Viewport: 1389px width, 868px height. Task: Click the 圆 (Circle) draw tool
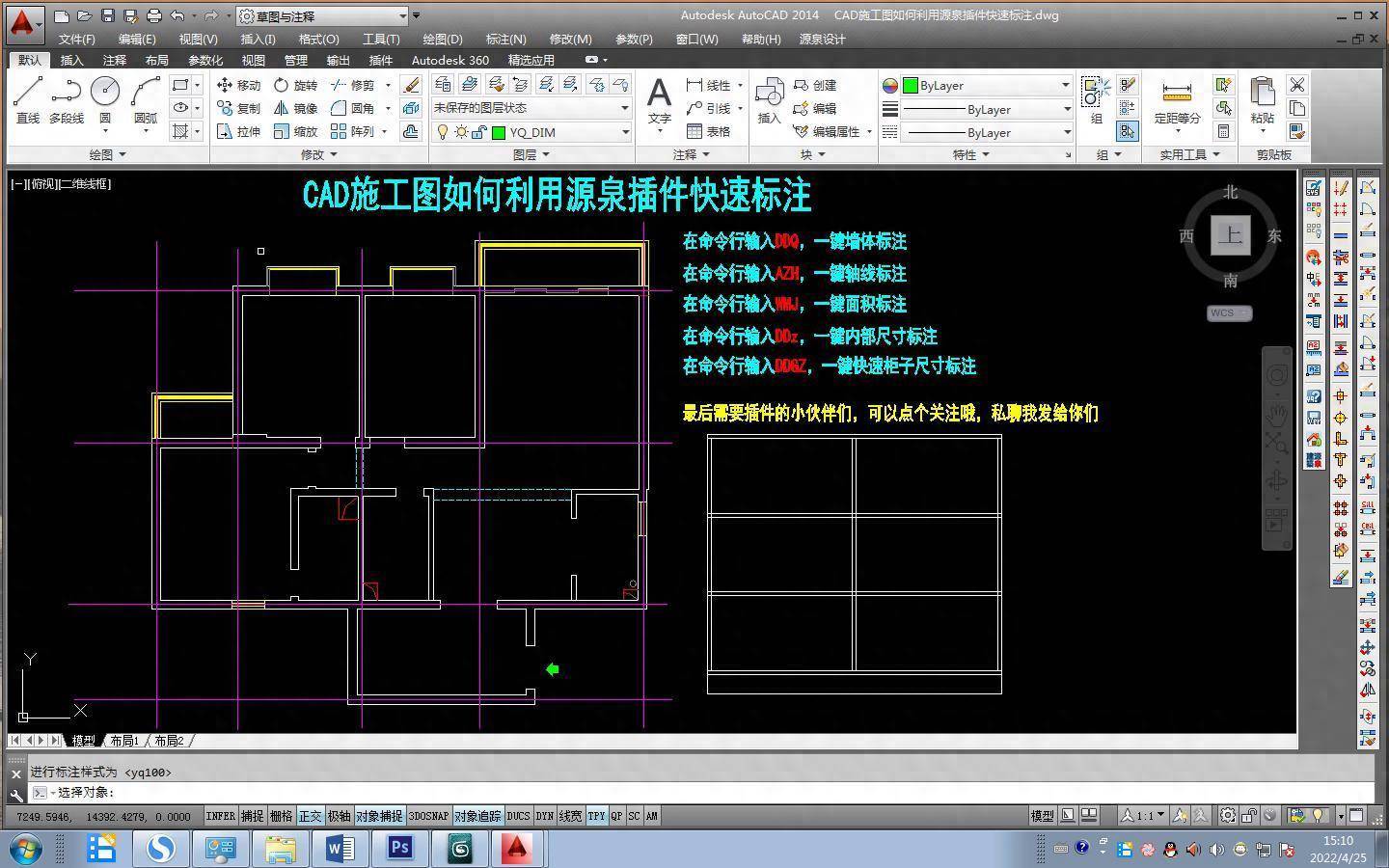pyautogui.click(x=105, y=100)
